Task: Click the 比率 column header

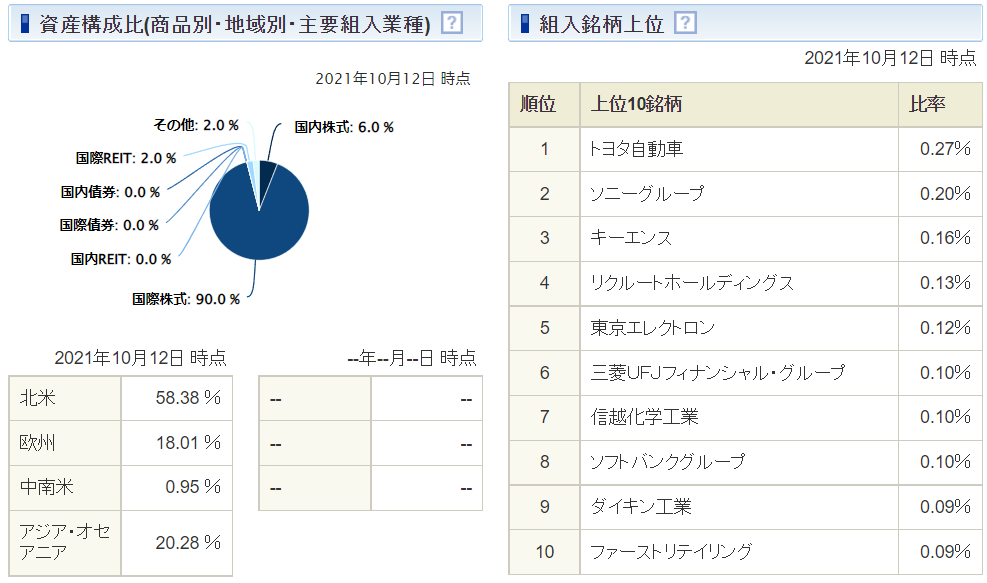Action: [x=927, y=104]
